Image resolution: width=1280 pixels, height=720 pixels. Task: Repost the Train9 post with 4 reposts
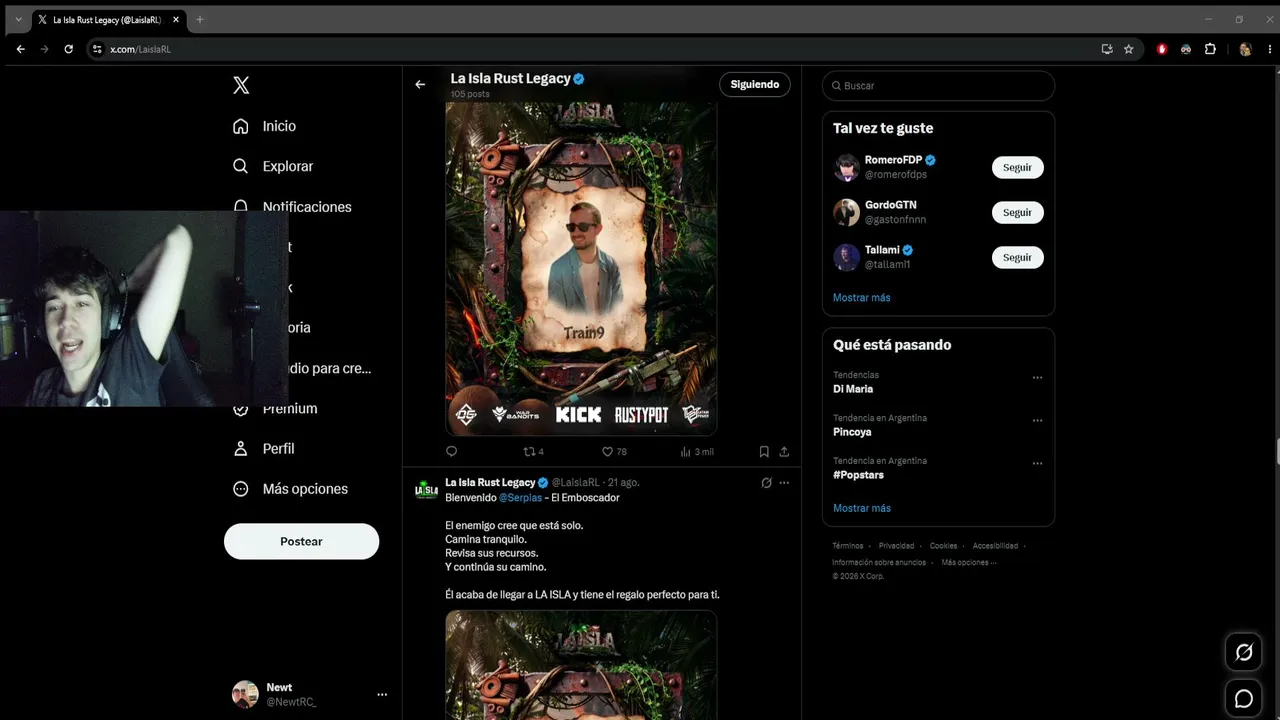click(x=534, y=452)
